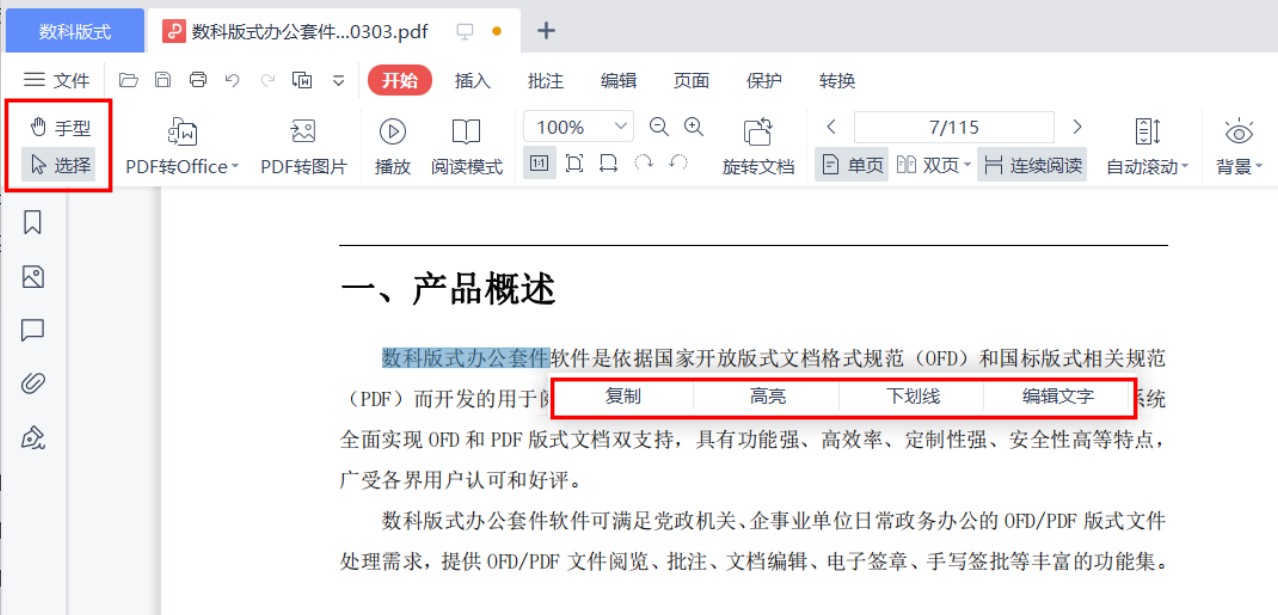
Task: Open the 编辑 tab
Action: point(618,81)
